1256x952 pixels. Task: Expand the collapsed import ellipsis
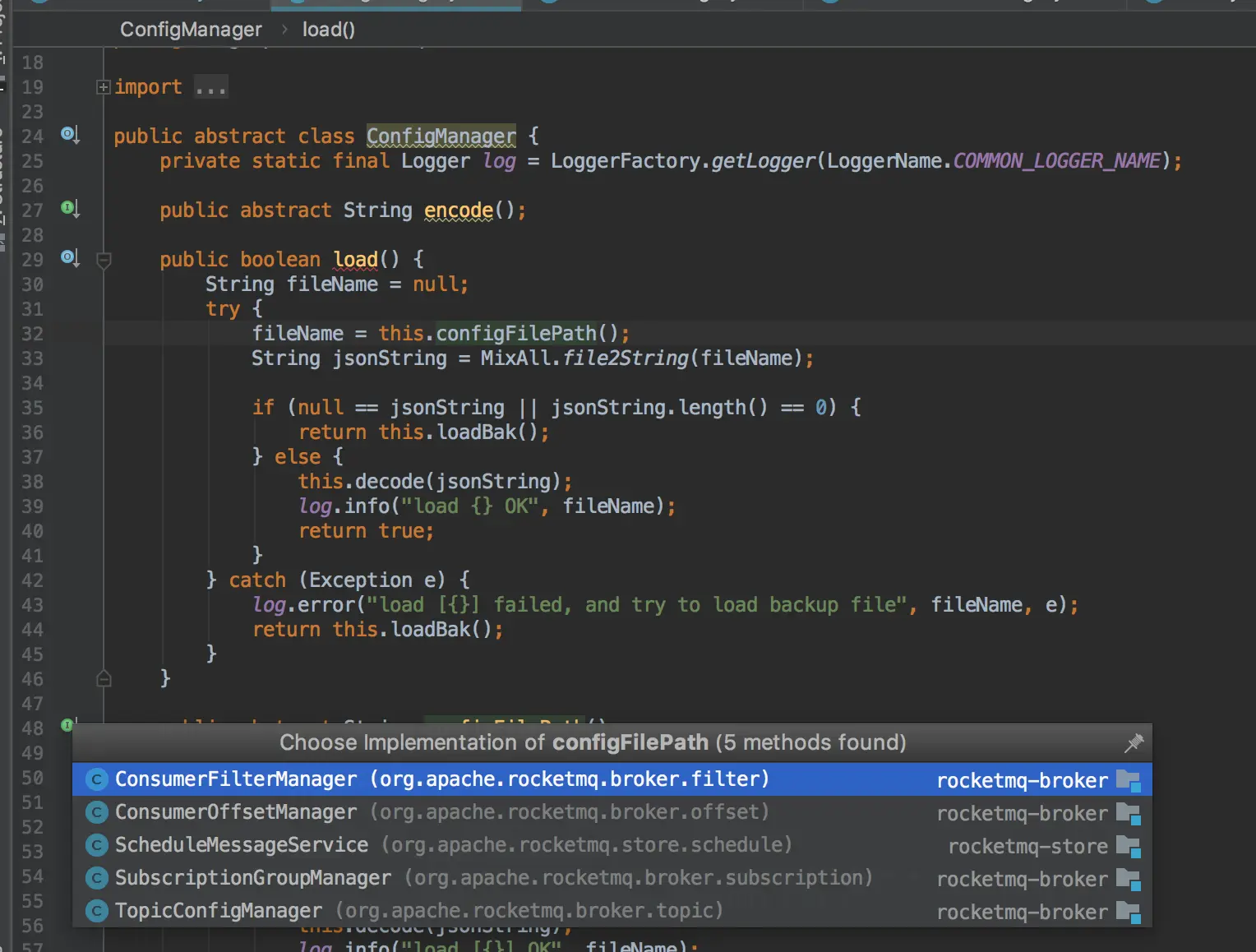coord(211,87)
